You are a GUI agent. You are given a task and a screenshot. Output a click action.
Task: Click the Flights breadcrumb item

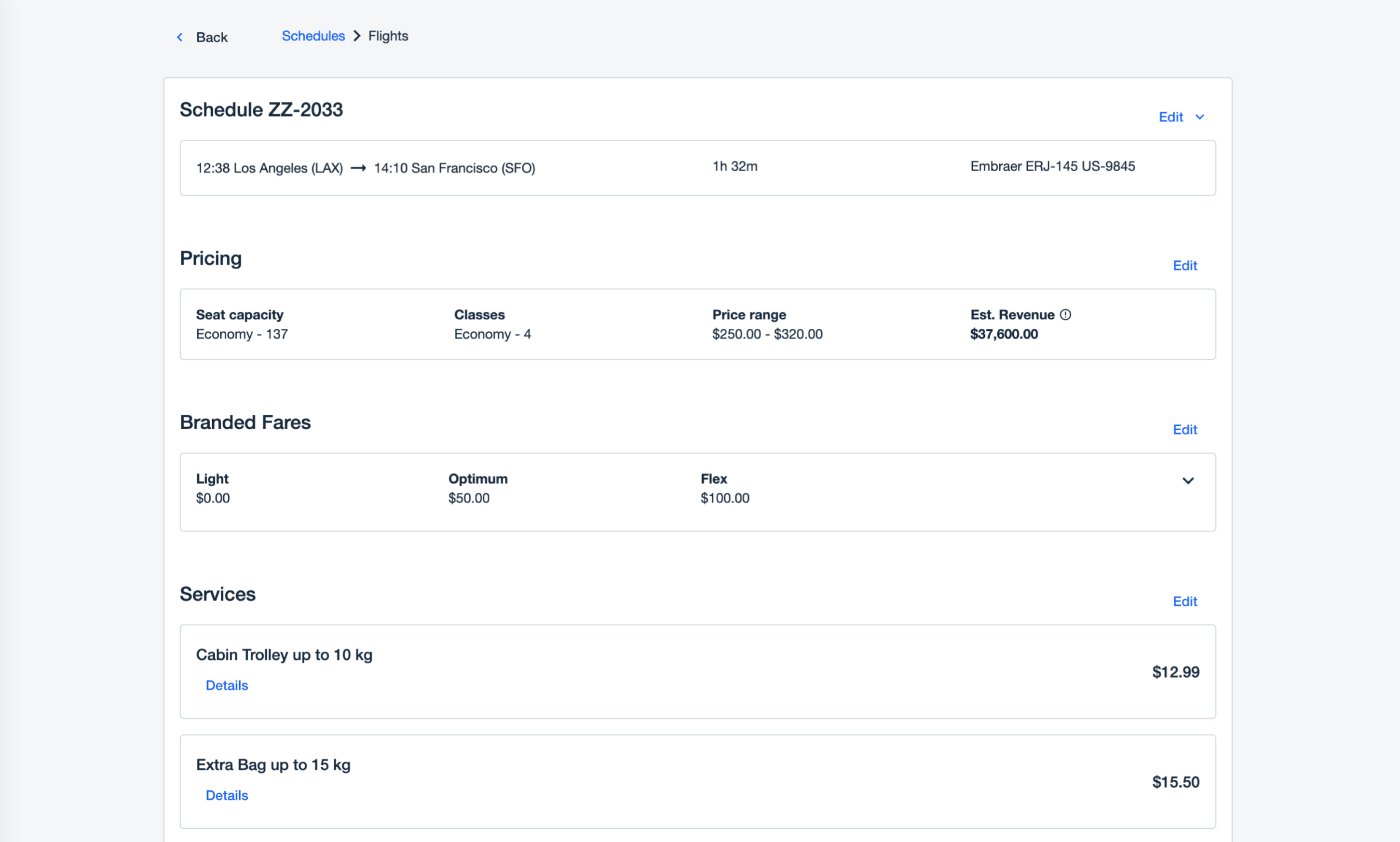tap(388, 36)
